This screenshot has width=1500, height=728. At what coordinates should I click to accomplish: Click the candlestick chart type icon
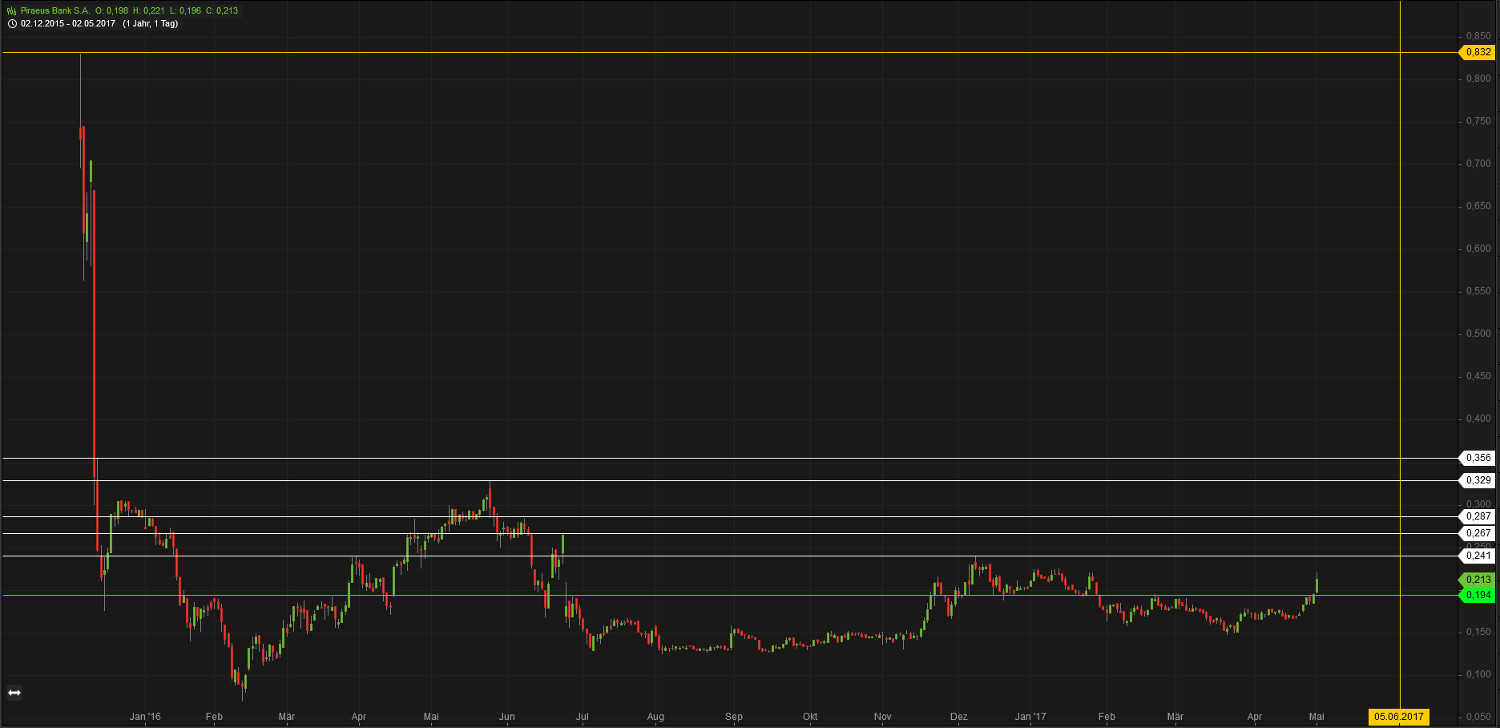(x=11, y=11)
